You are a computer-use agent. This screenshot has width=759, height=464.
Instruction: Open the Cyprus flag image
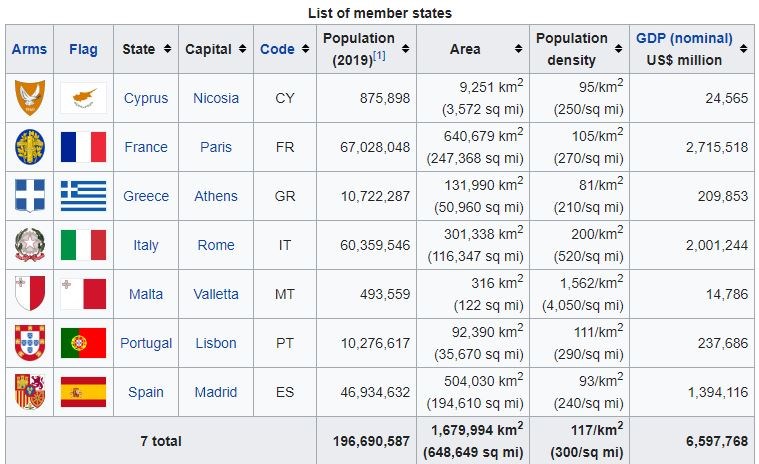[x=83, y=98]
